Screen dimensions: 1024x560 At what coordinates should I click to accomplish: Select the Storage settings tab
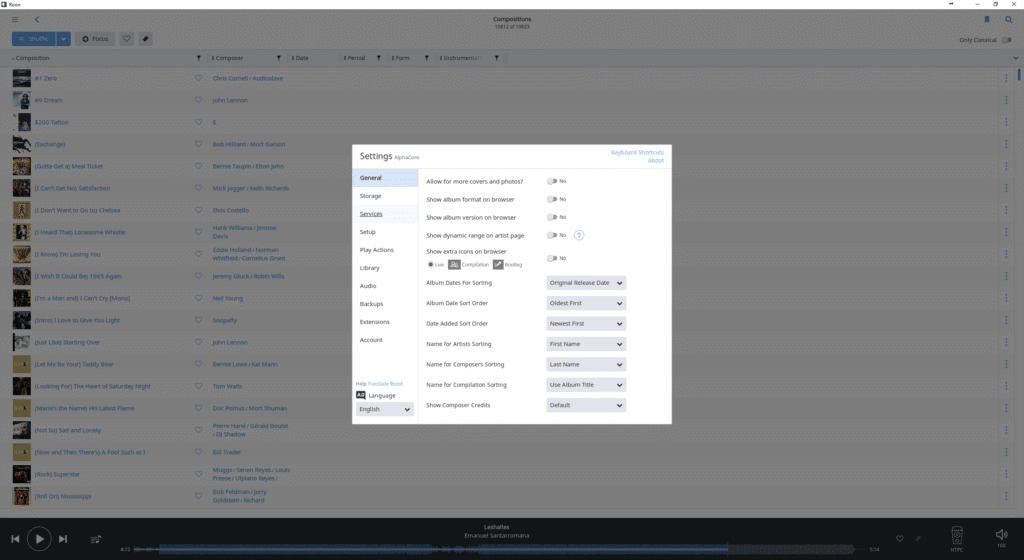[385, 196]
